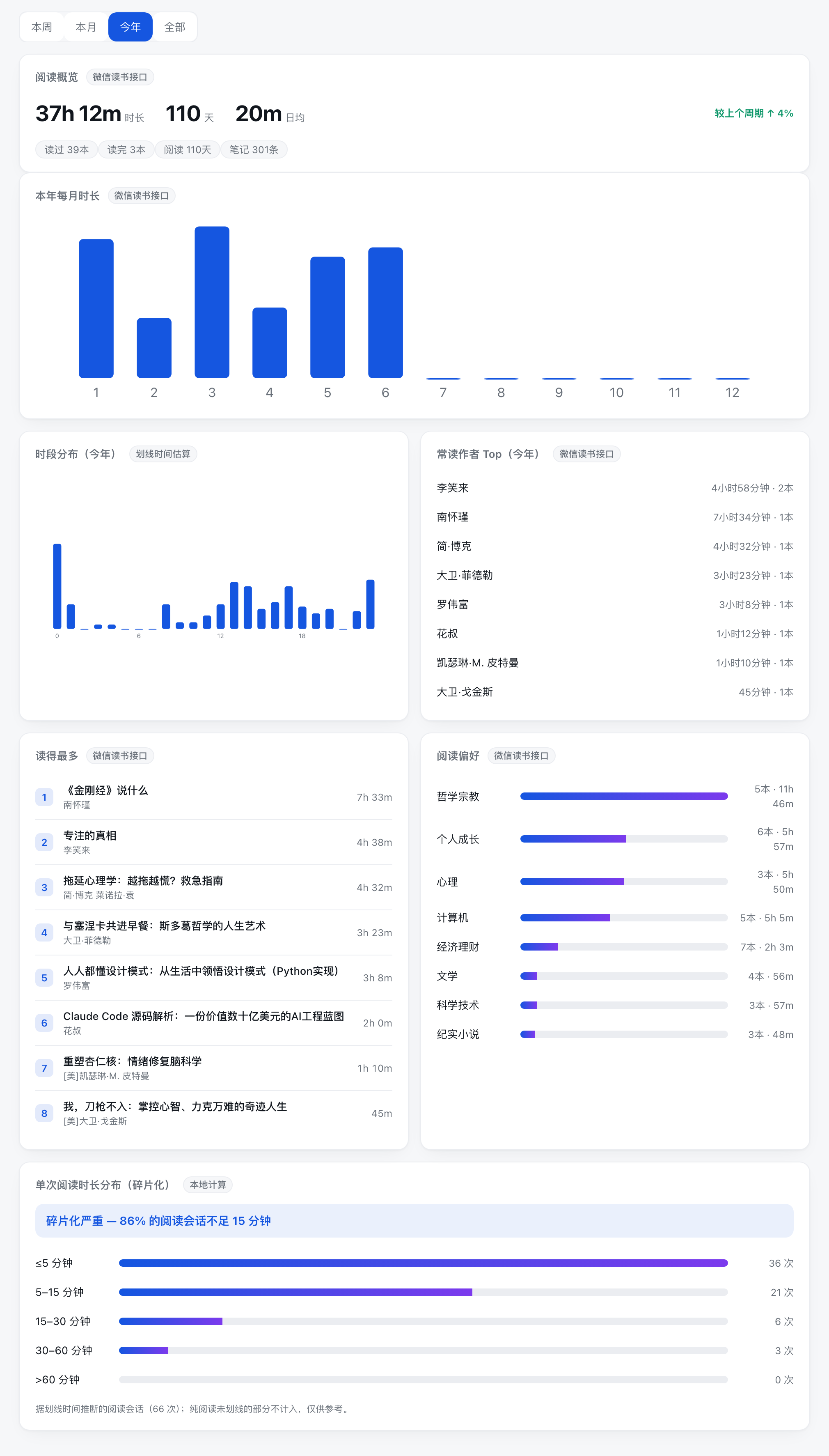Click the March bar in monthly chart
The height and width of the screenshot is (1456, 829).
(x=212, y=302)
